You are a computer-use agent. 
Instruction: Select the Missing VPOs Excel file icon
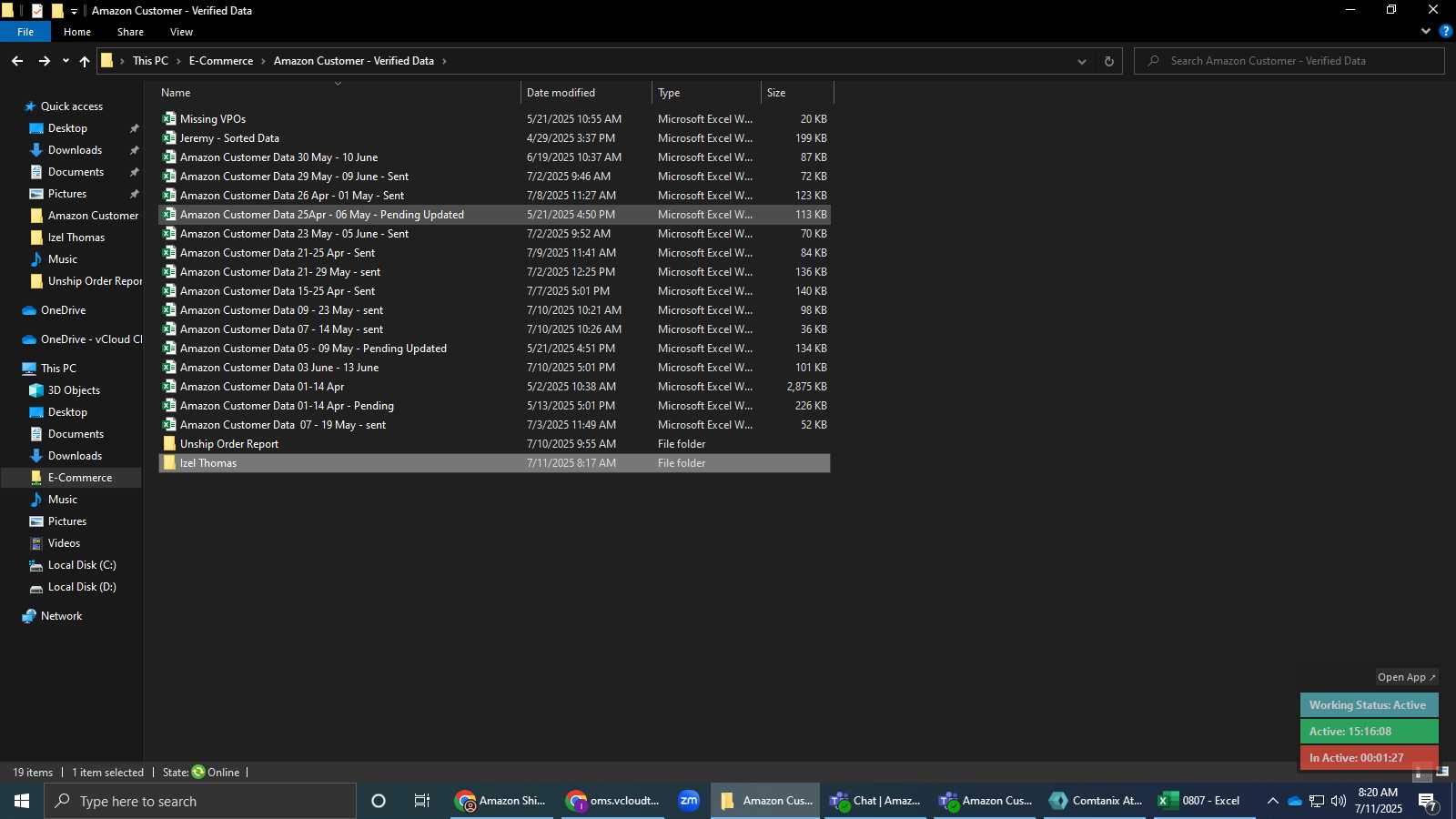tap(169, 118)
